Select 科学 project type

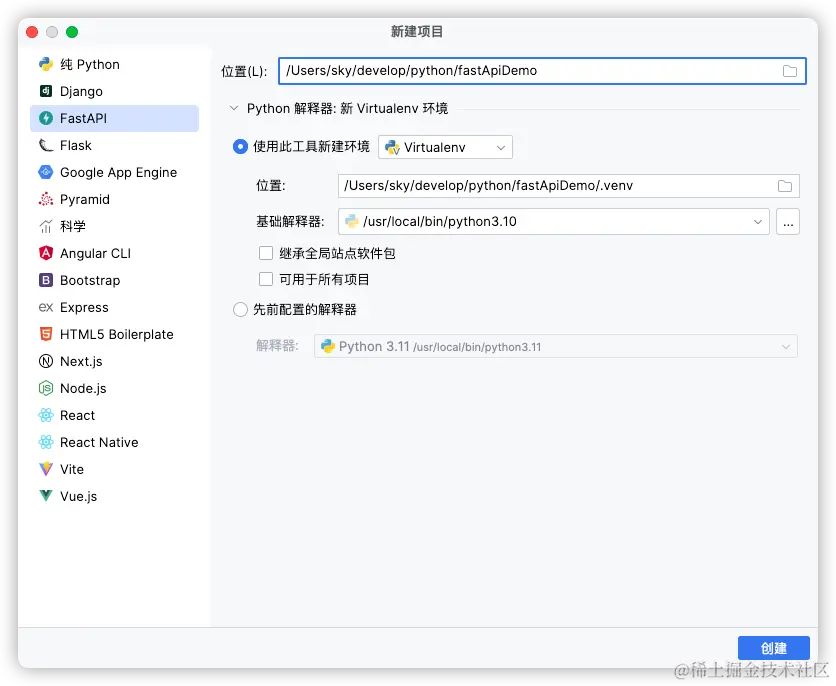pos(115,227)
